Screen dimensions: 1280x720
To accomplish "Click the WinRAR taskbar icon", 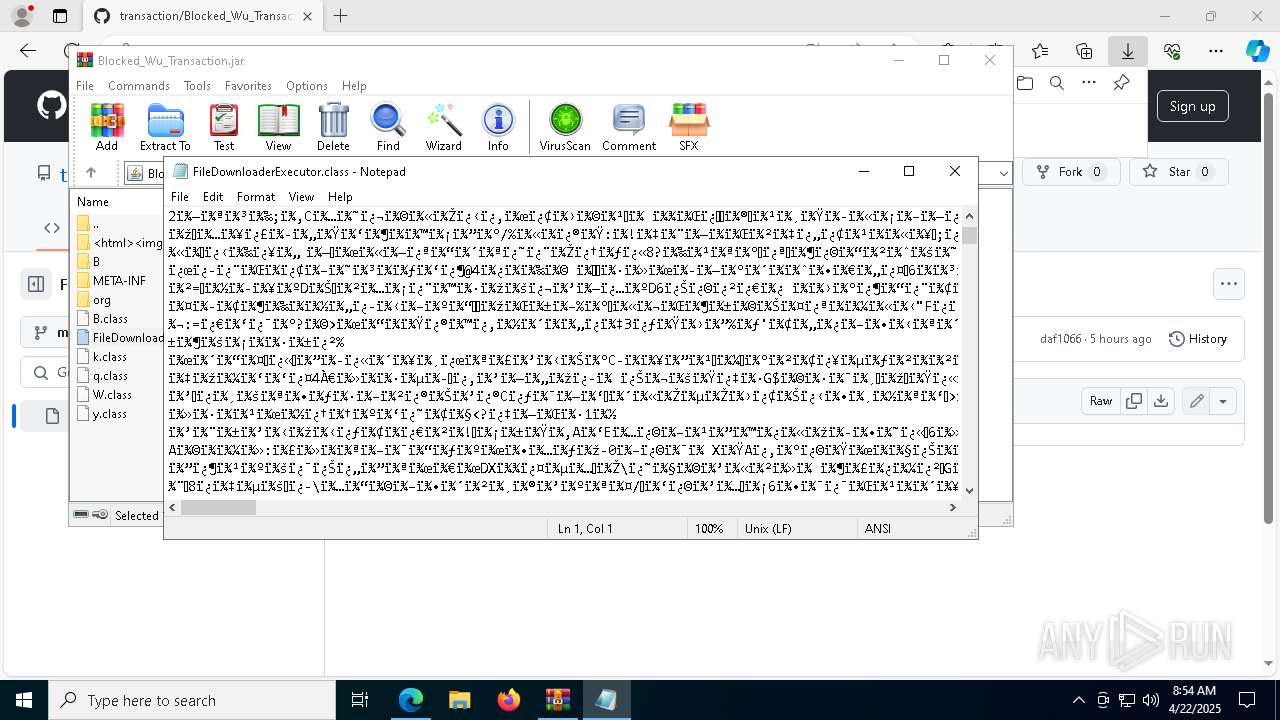I will tap(557, 700).
